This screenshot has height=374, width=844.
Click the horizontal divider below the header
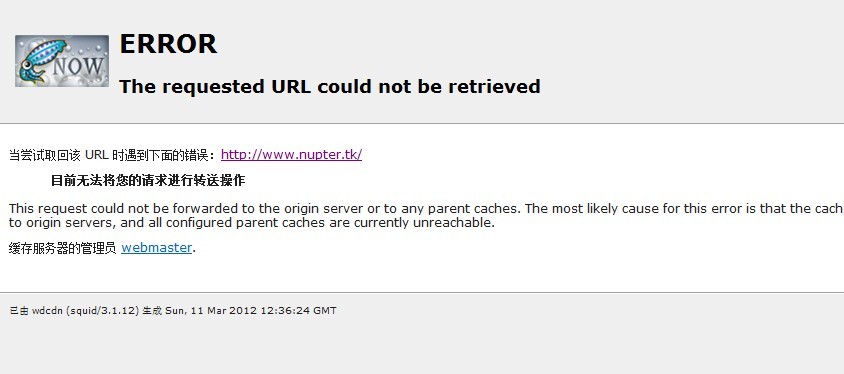click(422, 124)
